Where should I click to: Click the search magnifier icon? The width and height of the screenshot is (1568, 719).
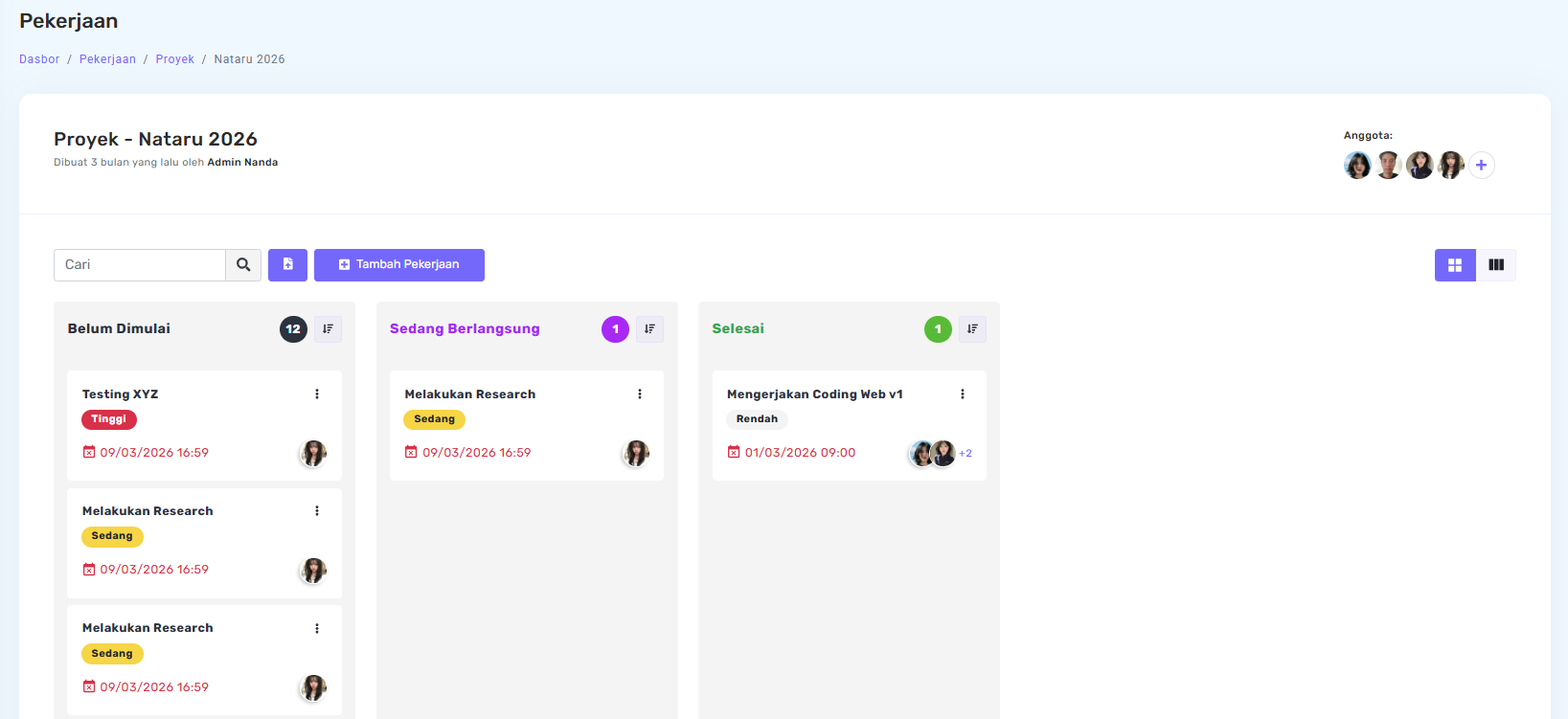click(x=243, y=265)
